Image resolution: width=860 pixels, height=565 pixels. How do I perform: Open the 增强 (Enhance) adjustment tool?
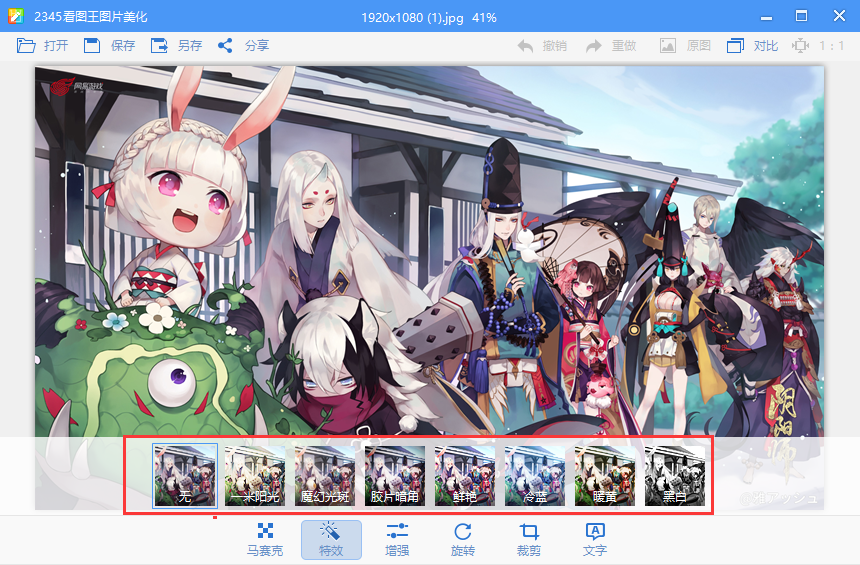(x=397, y=539)
